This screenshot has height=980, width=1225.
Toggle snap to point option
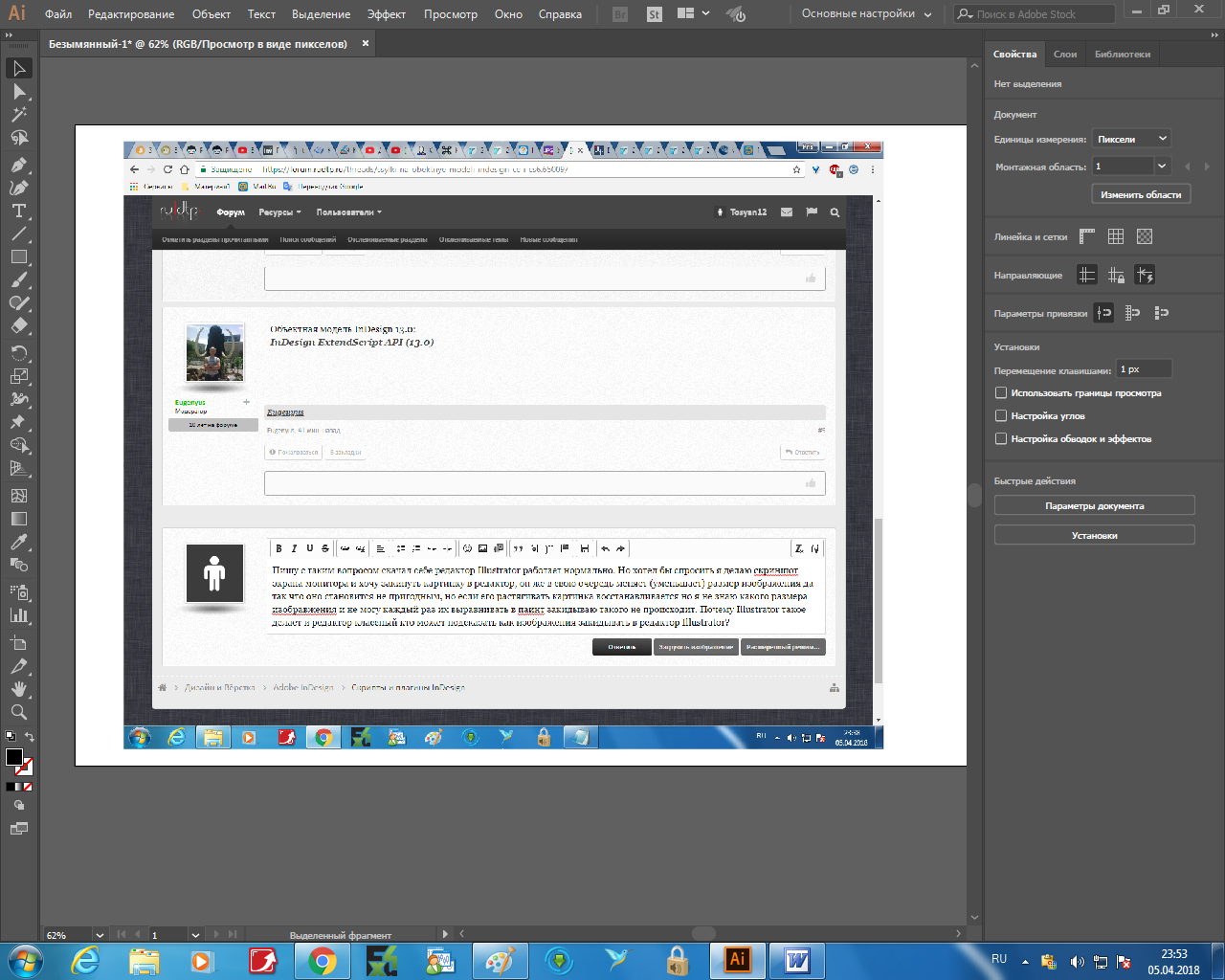tap(1103, 313)
